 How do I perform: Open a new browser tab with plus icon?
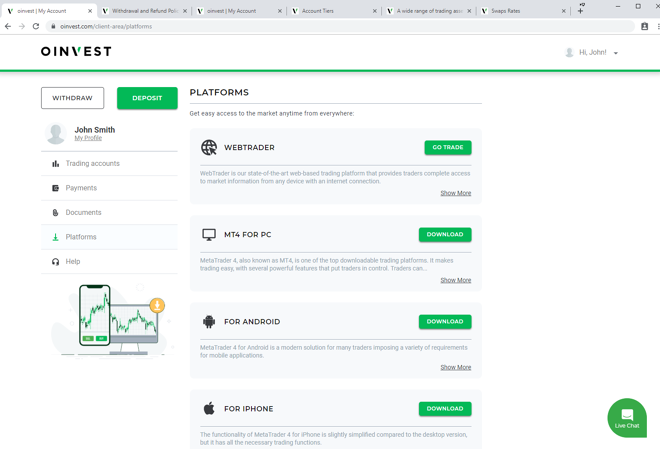tap(580, 11)
